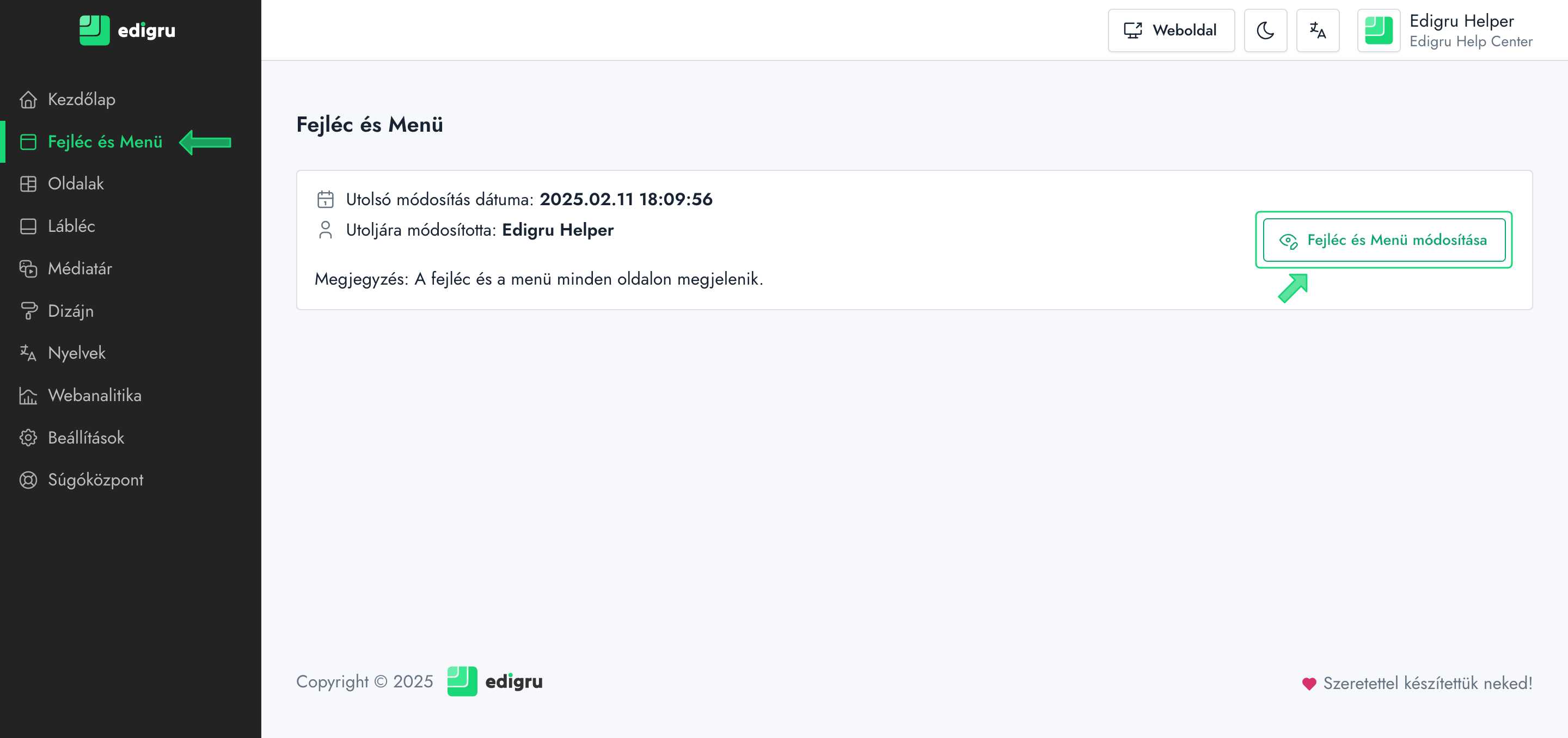Click edigru logo in the footer
1568x738 pixels.
(x=494, y=681)
